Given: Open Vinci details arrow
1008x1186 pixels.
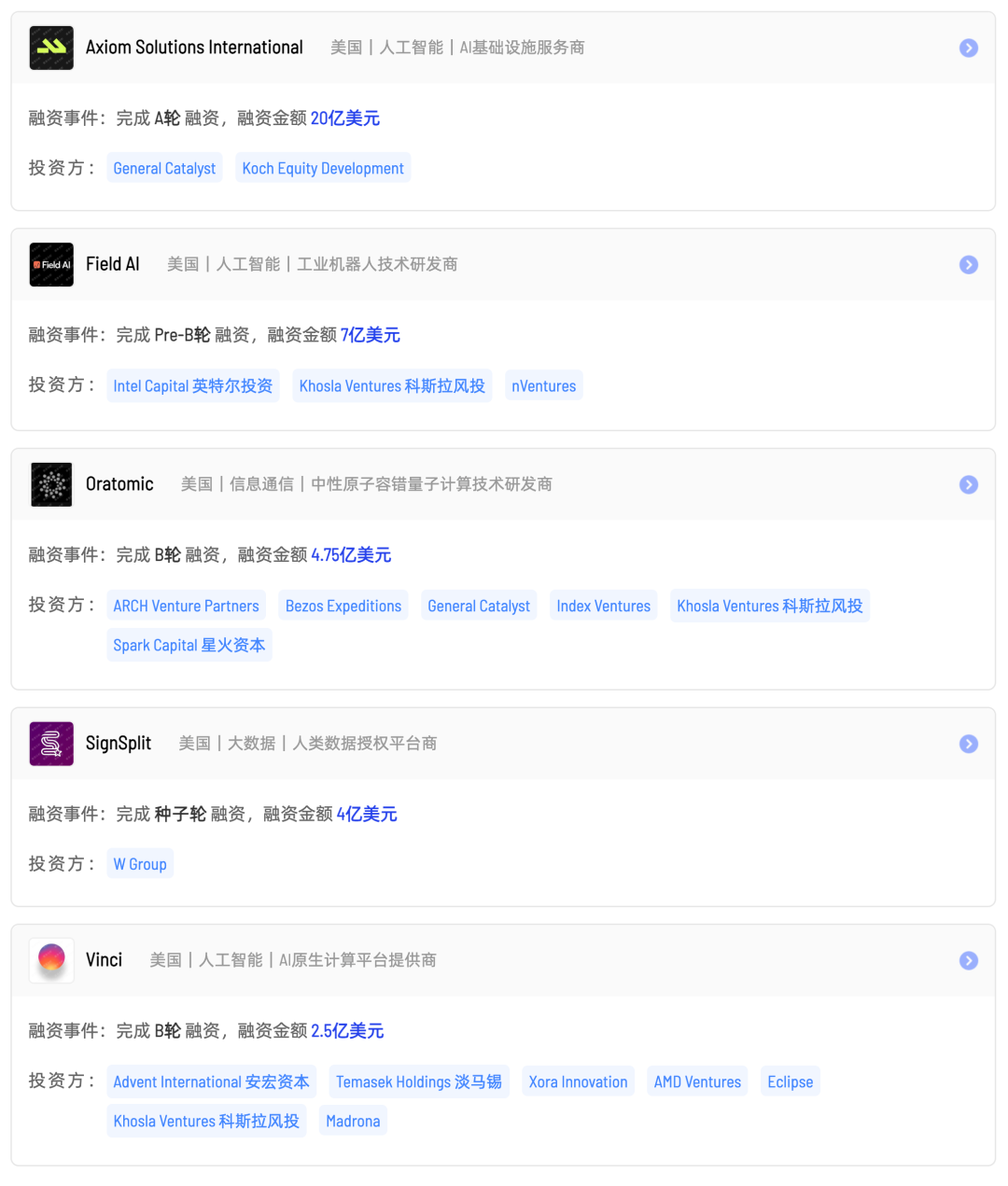Looking at the screenshot, I should pyautogui.click(x=969, y=960).
